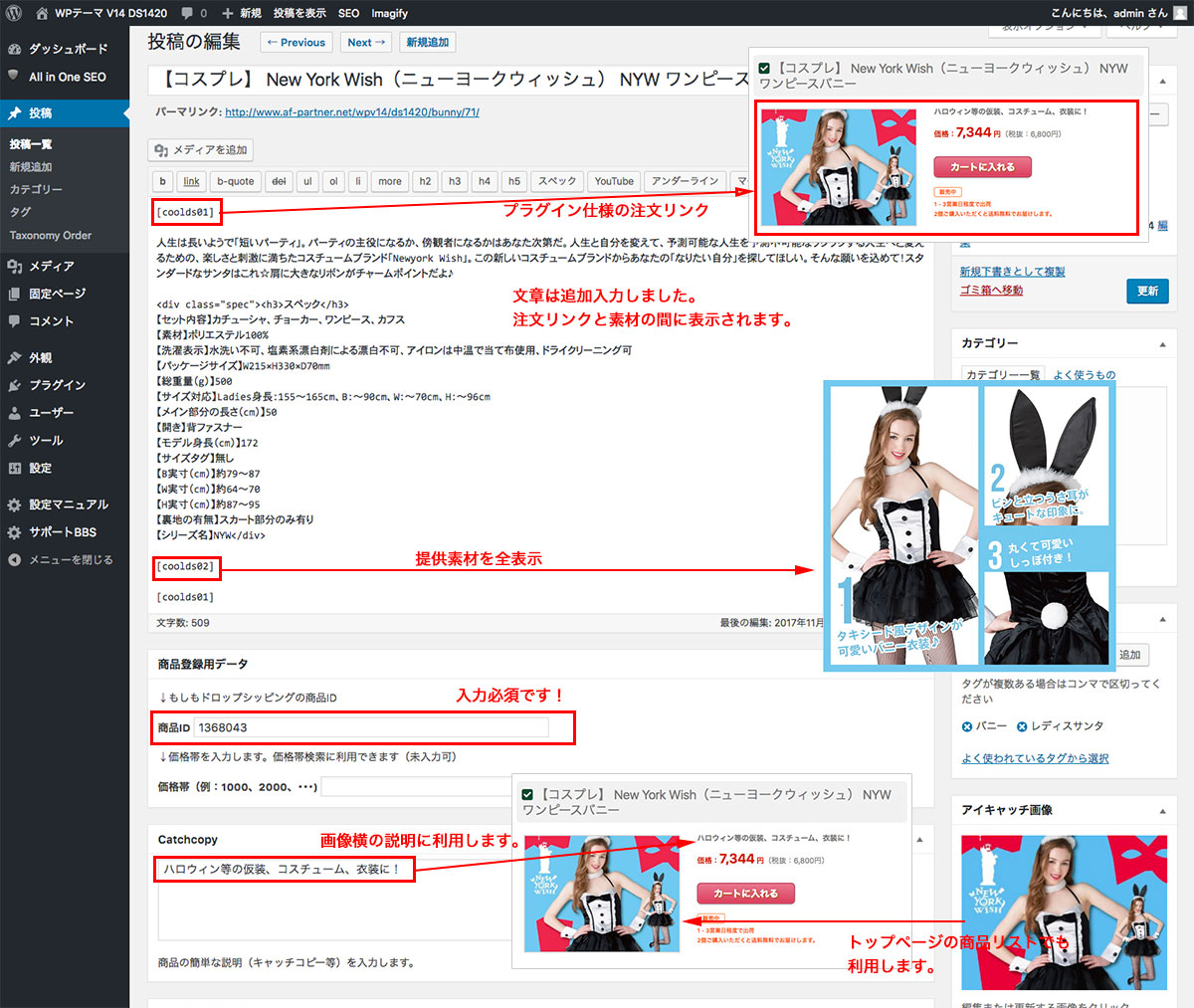
Task: Click into the 商品ID input field
Action: (371, 727)
